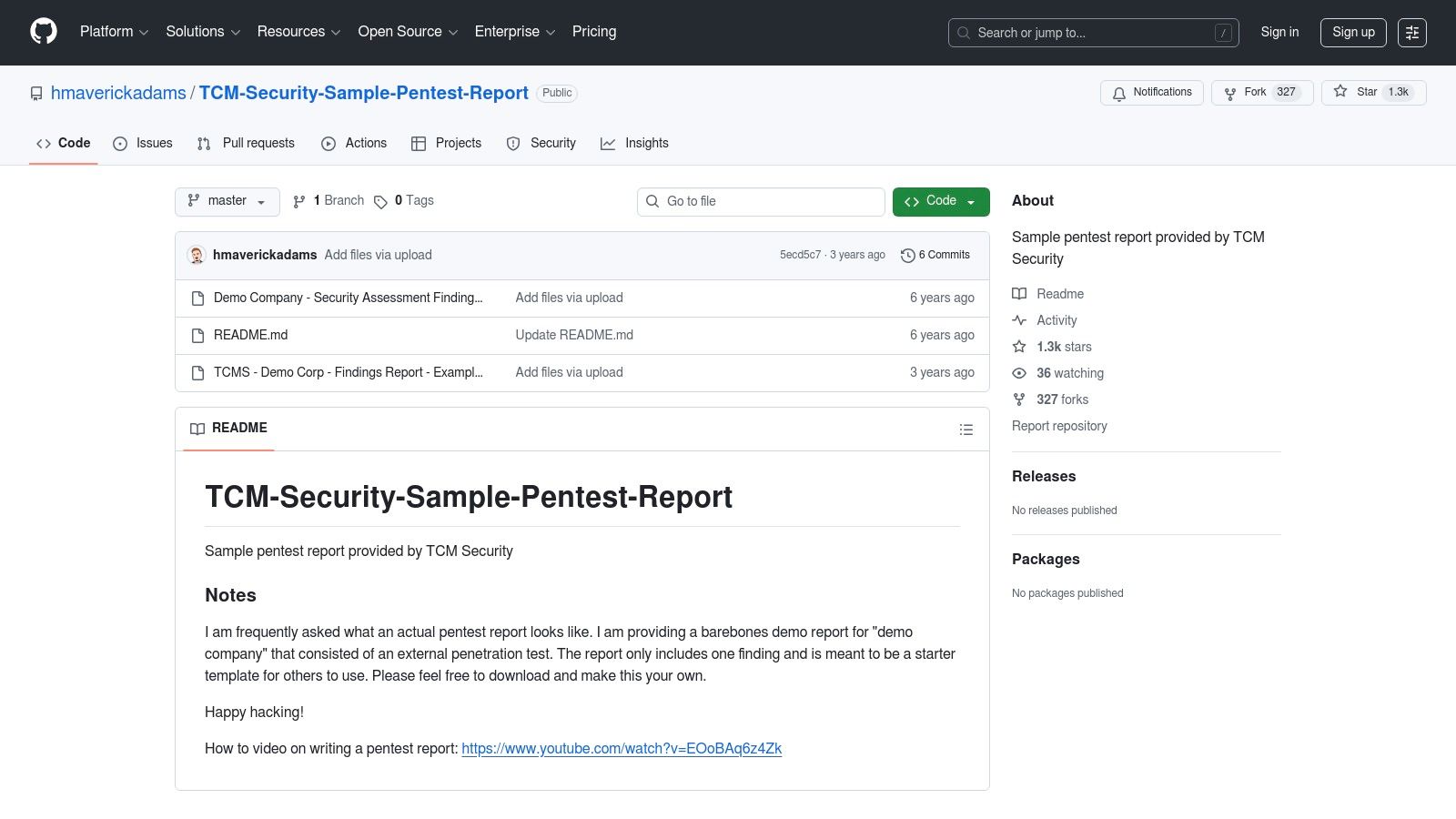Open notifications via the bell icon
Image resolution: width=1456 pixels, height=819 pixels.
click(1118, 92)
